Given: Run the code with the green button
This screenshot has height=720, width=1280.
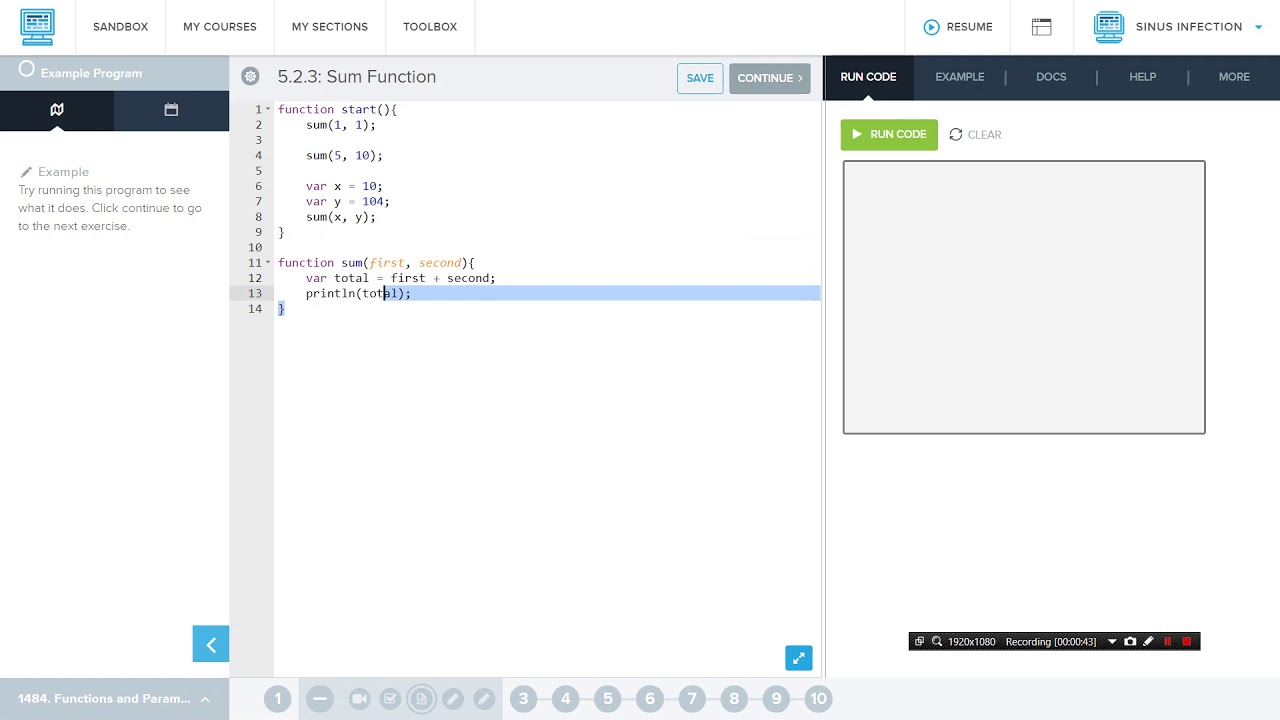Looking at the screenshot, I should (x=889, y=134).
